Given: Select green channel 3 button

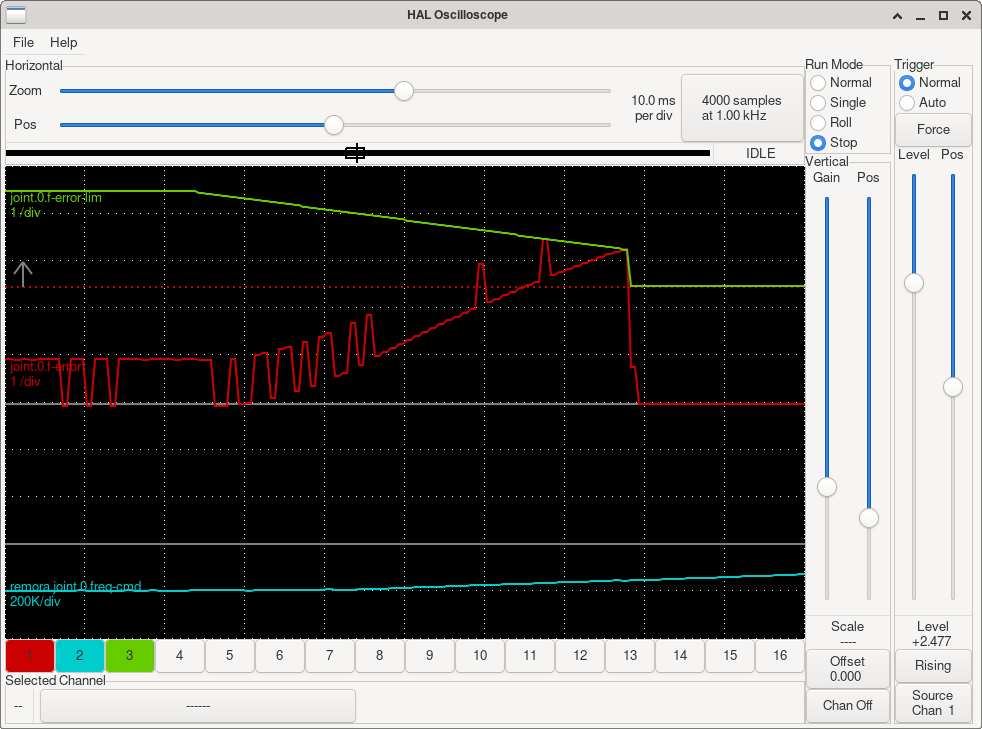Looking at the screenshot, I should point(130,656).
